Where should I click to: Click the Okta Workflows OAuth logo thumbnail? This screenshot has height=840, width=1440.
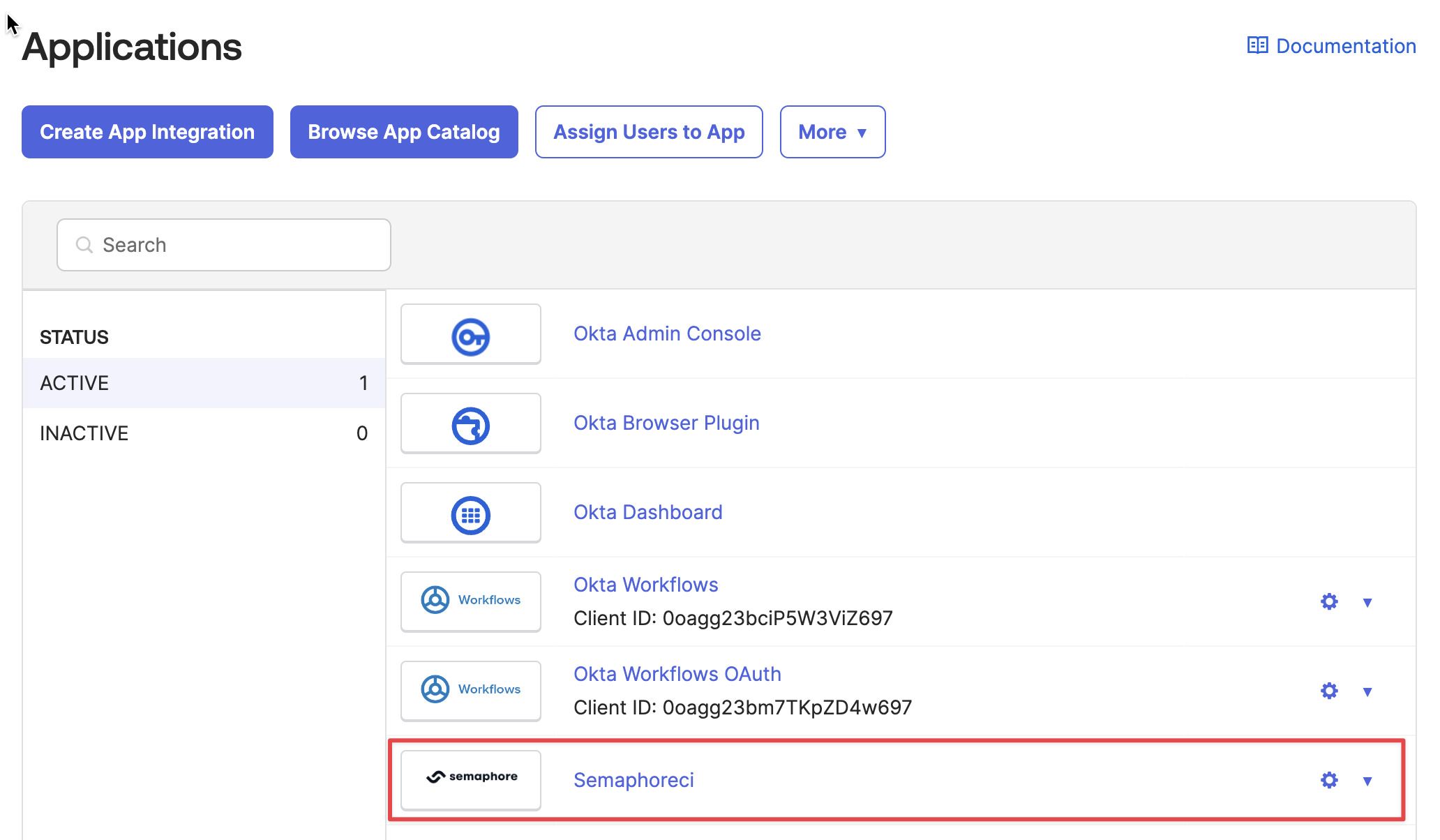tap(471, 691)
